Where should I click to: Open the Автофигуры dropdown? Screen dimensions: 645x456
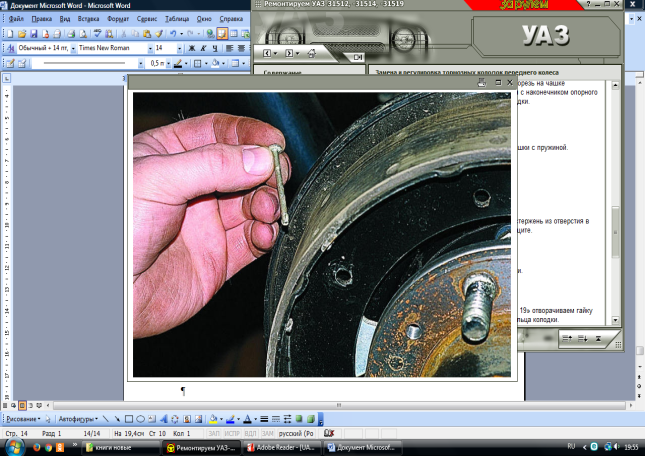pos(78,419)
